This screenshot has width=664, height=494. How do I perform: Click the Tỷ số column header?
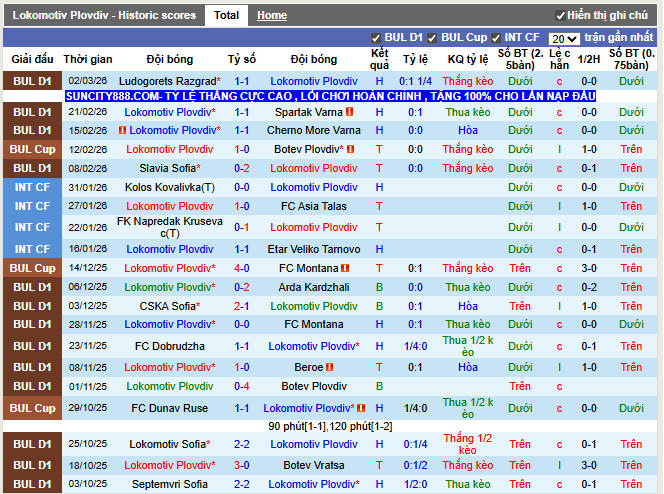pyautogui.click(x=242, y=59)
